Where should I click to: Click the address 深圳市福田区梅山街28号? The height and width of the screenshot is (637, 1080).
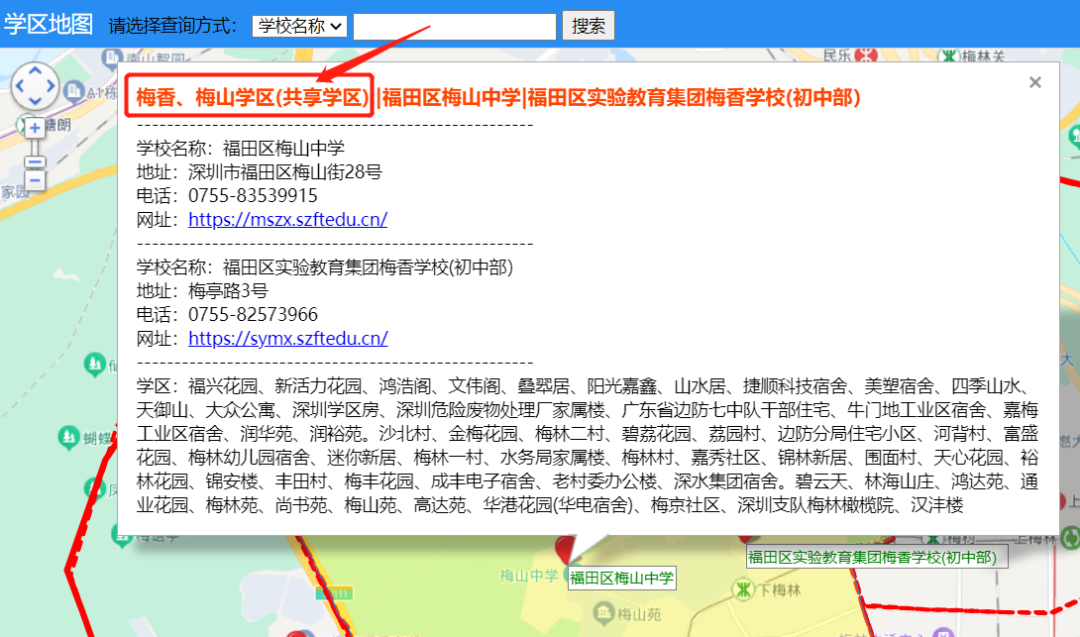[x=285, y=172]
